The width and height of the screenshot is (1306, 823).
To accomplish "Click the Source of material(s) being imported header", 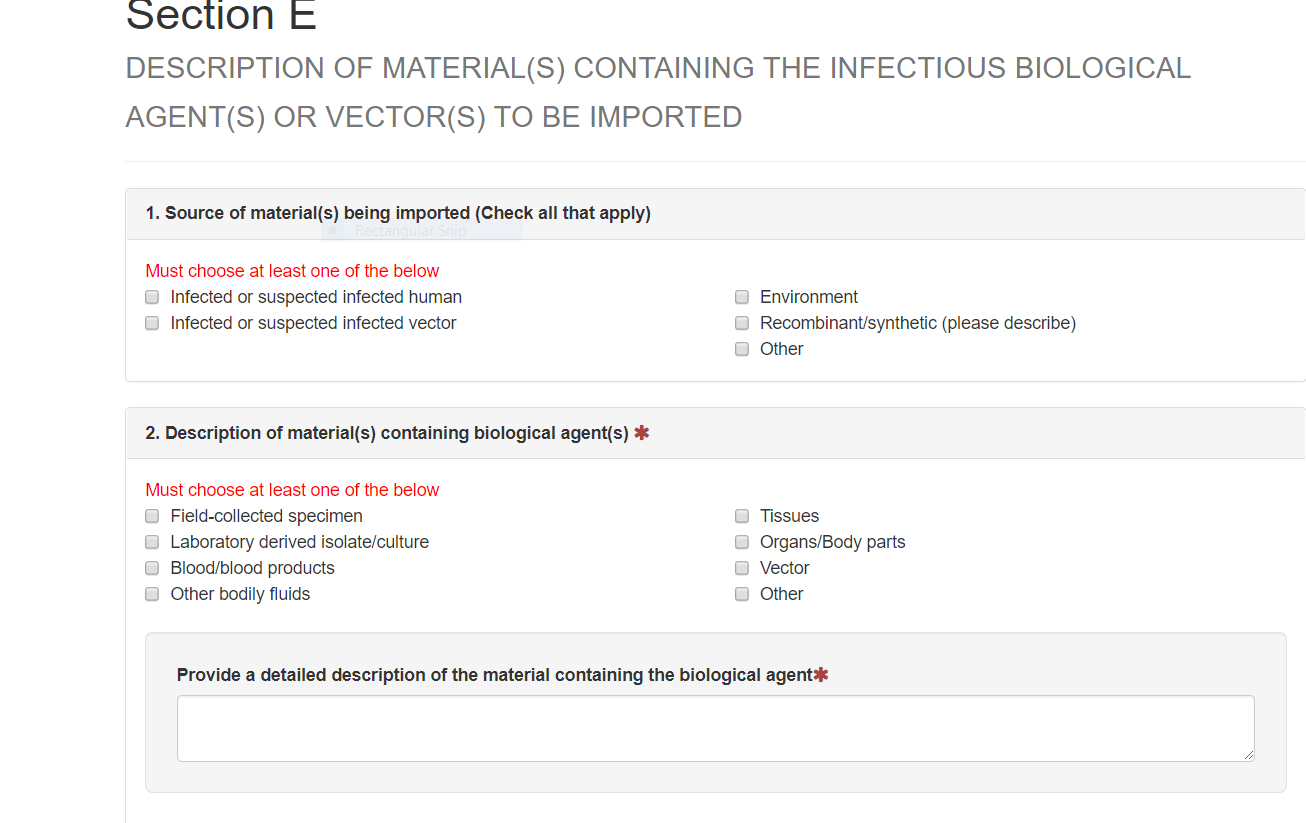I will coord(398,213).
